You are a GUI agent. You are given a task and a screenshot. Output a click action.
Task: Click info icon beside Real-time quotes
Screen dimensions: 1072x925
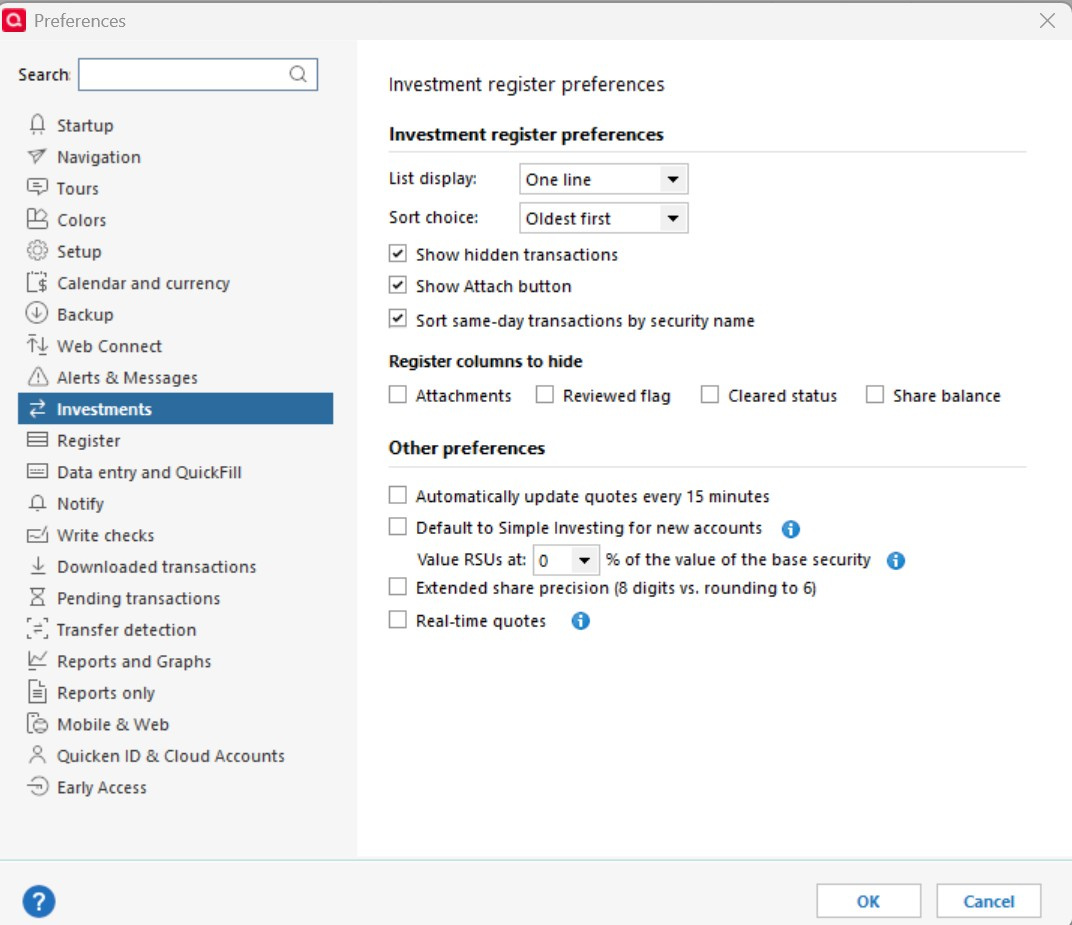click(x=580, y=621)
